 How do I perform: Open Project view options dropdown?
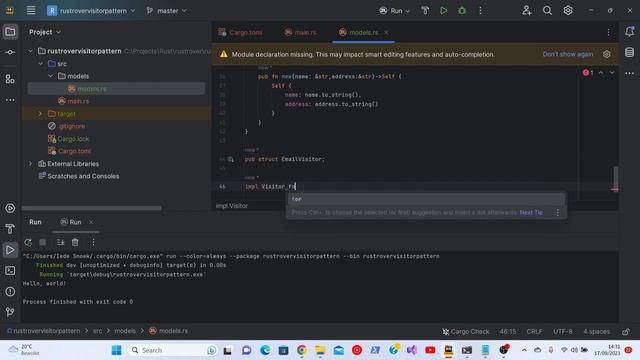[44, 32]
